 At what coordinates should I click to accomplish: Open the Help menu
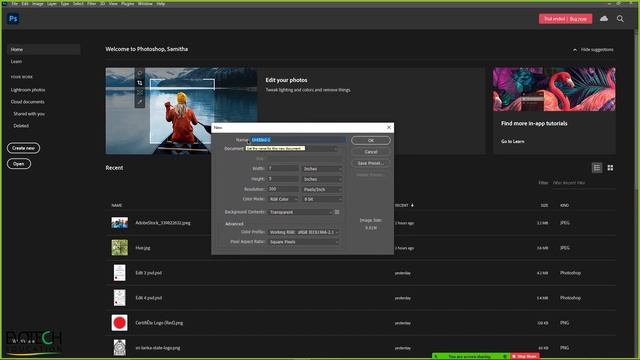pos(161,4)
